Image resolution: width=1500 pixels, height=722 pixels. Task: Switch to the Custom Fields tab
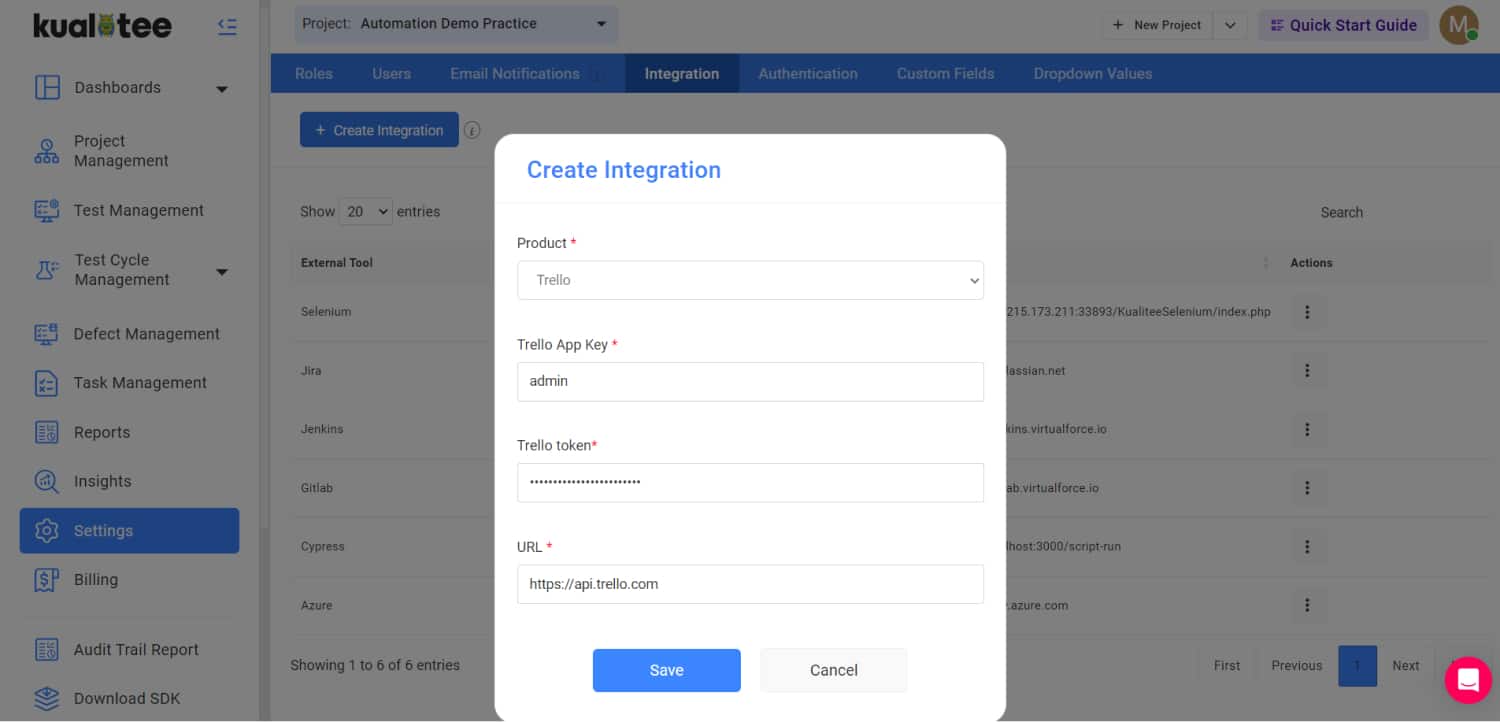[945, 74]
